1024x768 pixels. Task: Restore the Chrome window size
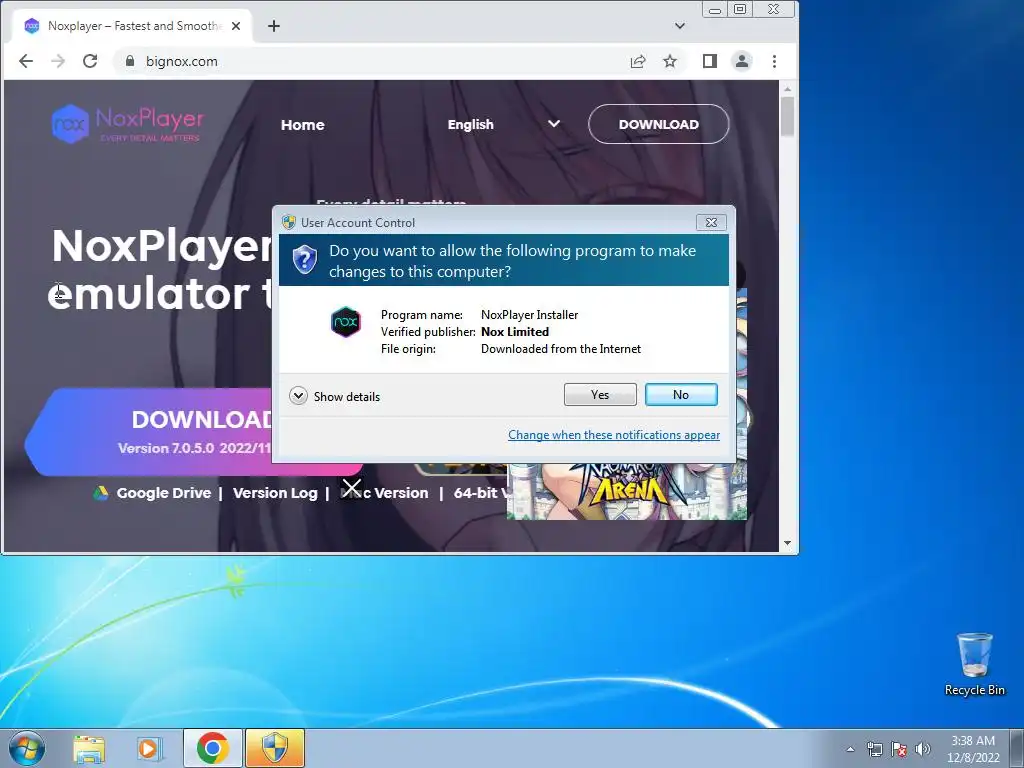(740, 9)
